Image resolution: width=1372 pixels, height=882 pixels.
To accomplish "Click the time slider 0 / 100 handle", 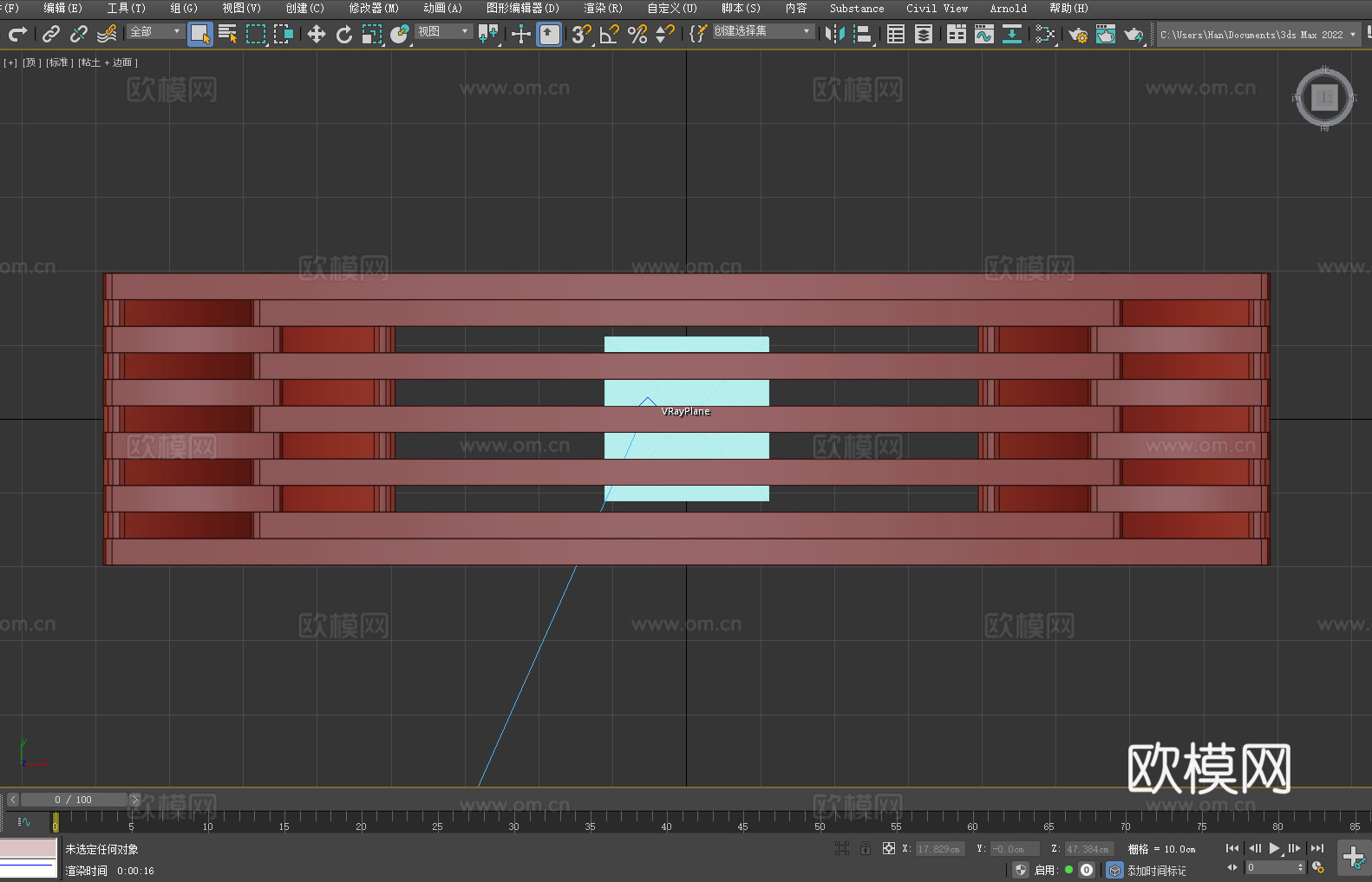I will pos(74,800).
